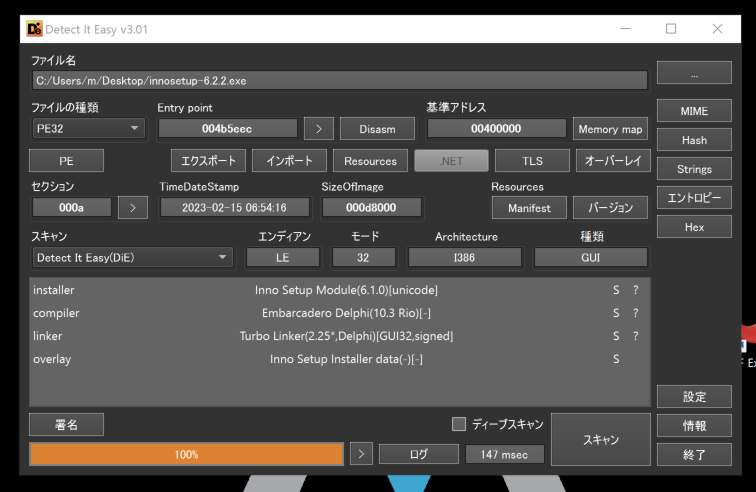Image resolution: width=756 pixels, height=492 pixels.
Task: Click the mode 32 button
Action: (364, 258)
